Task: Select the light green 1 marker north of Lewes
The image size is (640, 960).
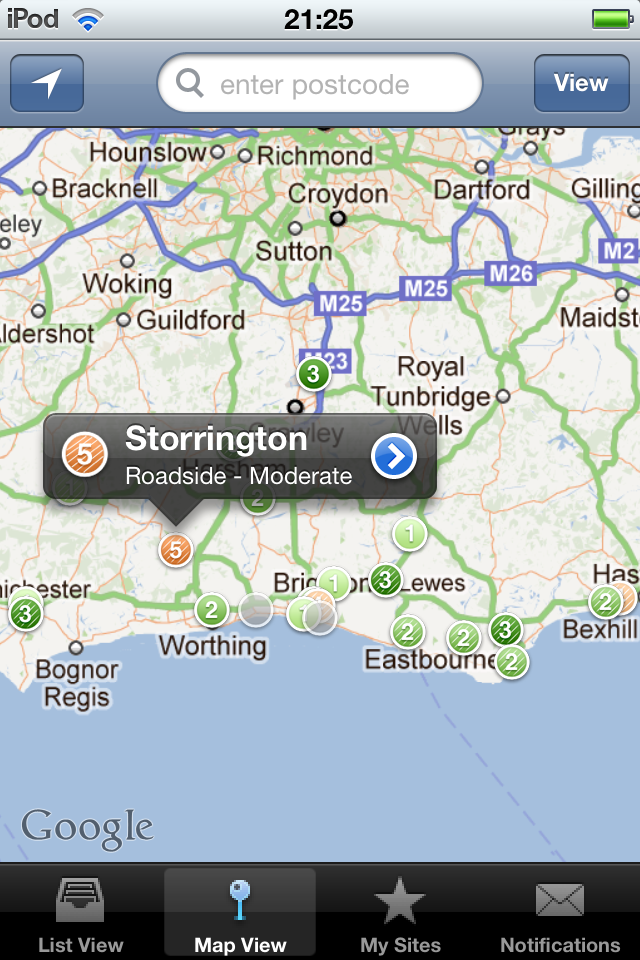Action: [410, 534]
